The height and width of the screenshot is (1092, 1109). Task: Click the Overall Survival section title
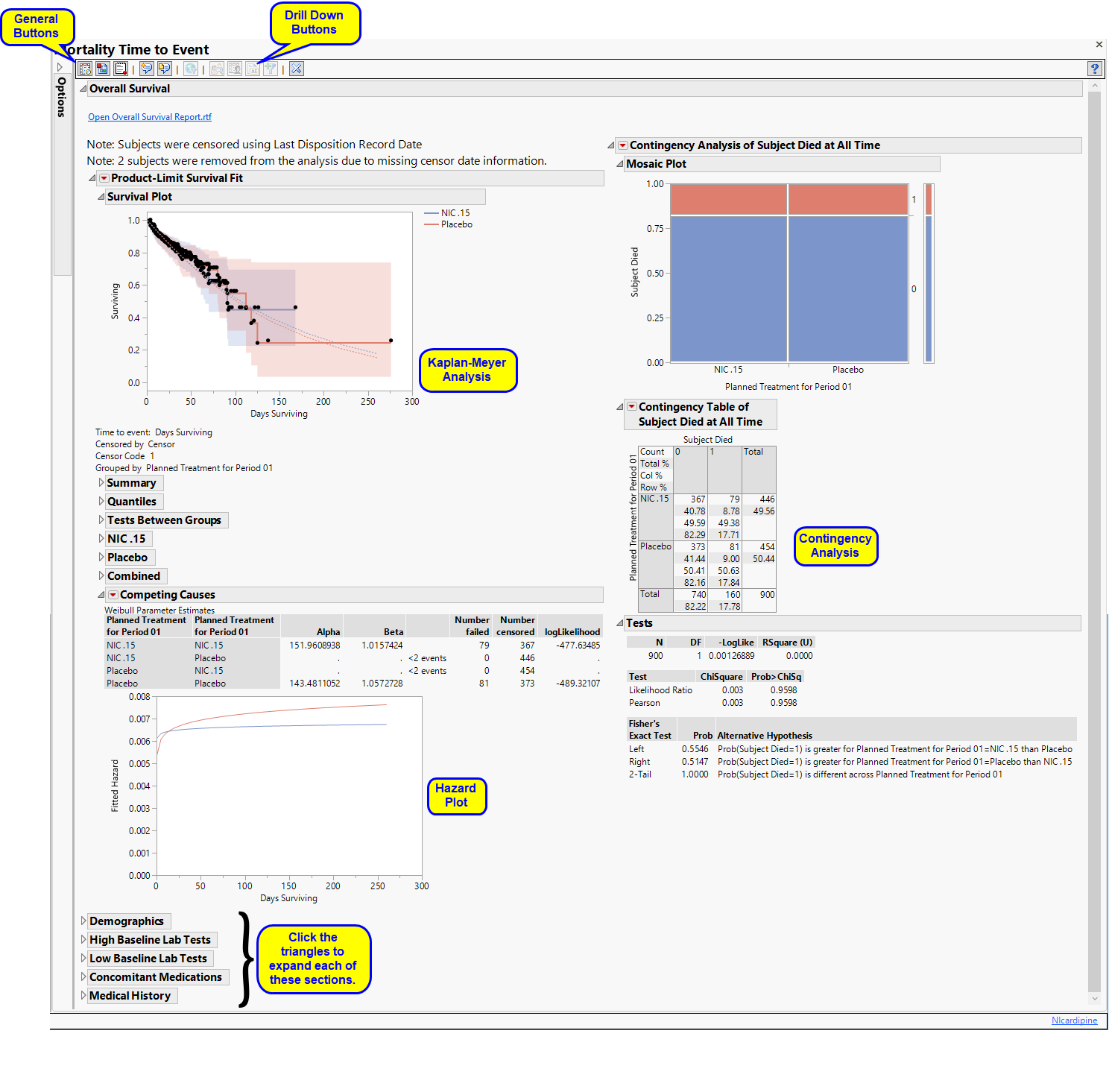coord(130,89)
